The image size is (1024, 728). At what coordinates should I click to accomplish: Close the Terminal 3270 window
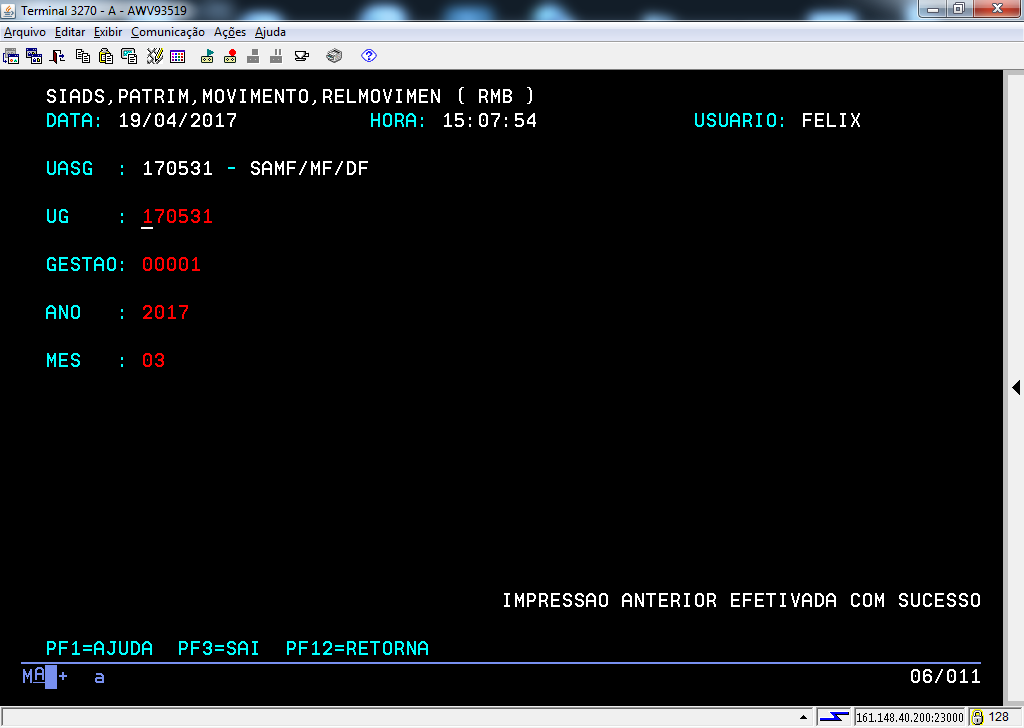click(x=997, y=8)
